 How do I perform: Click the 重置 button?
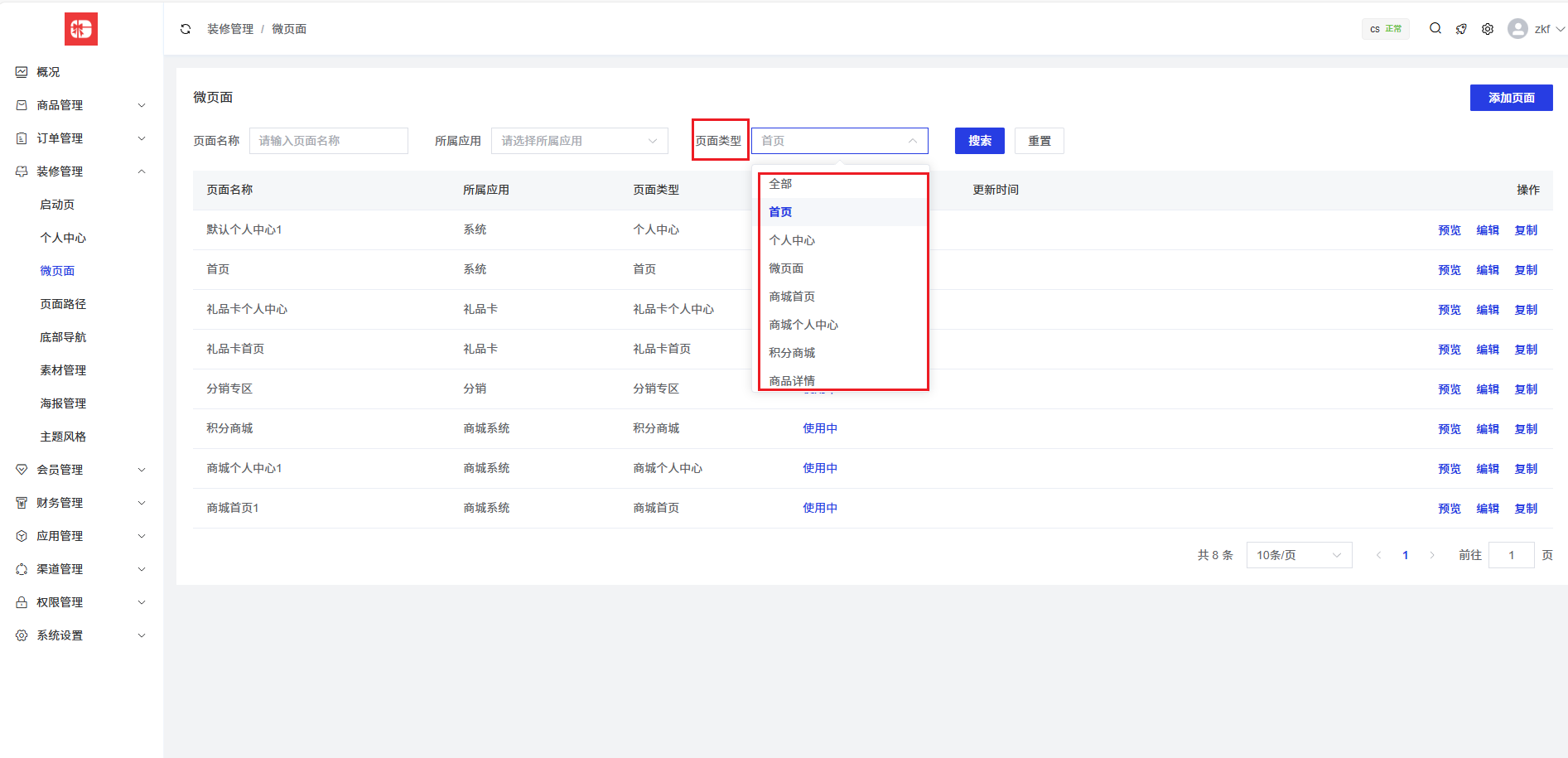coord(1039,141)
